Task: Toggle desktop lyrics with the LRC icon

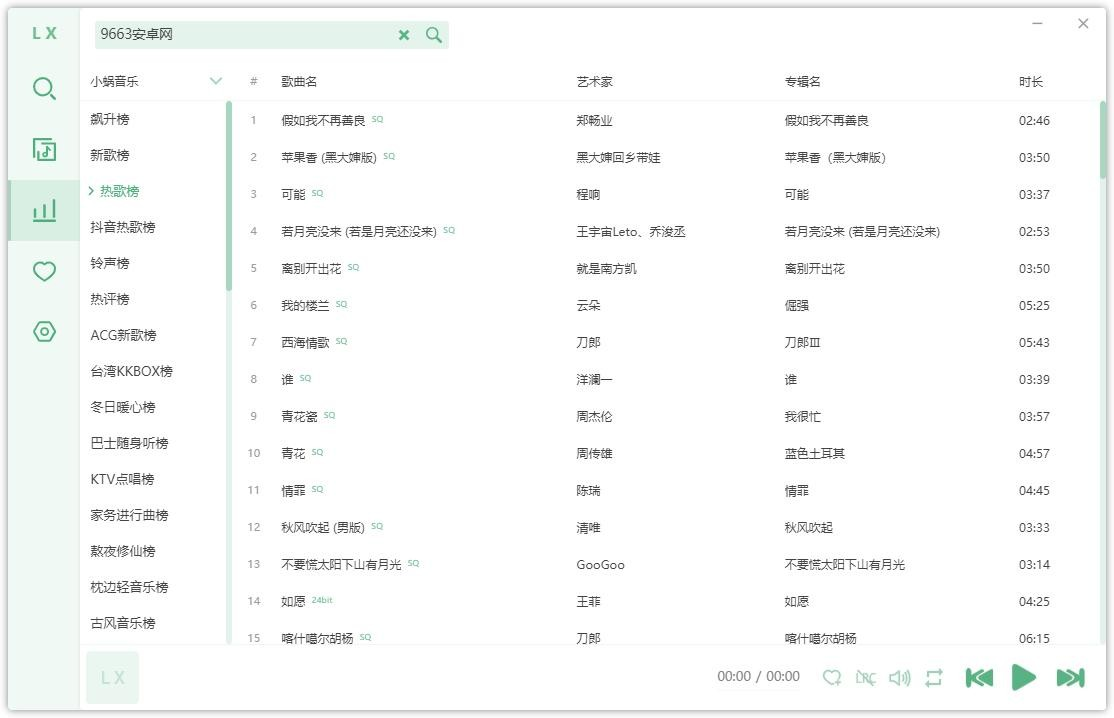Action: coord(866,676)
